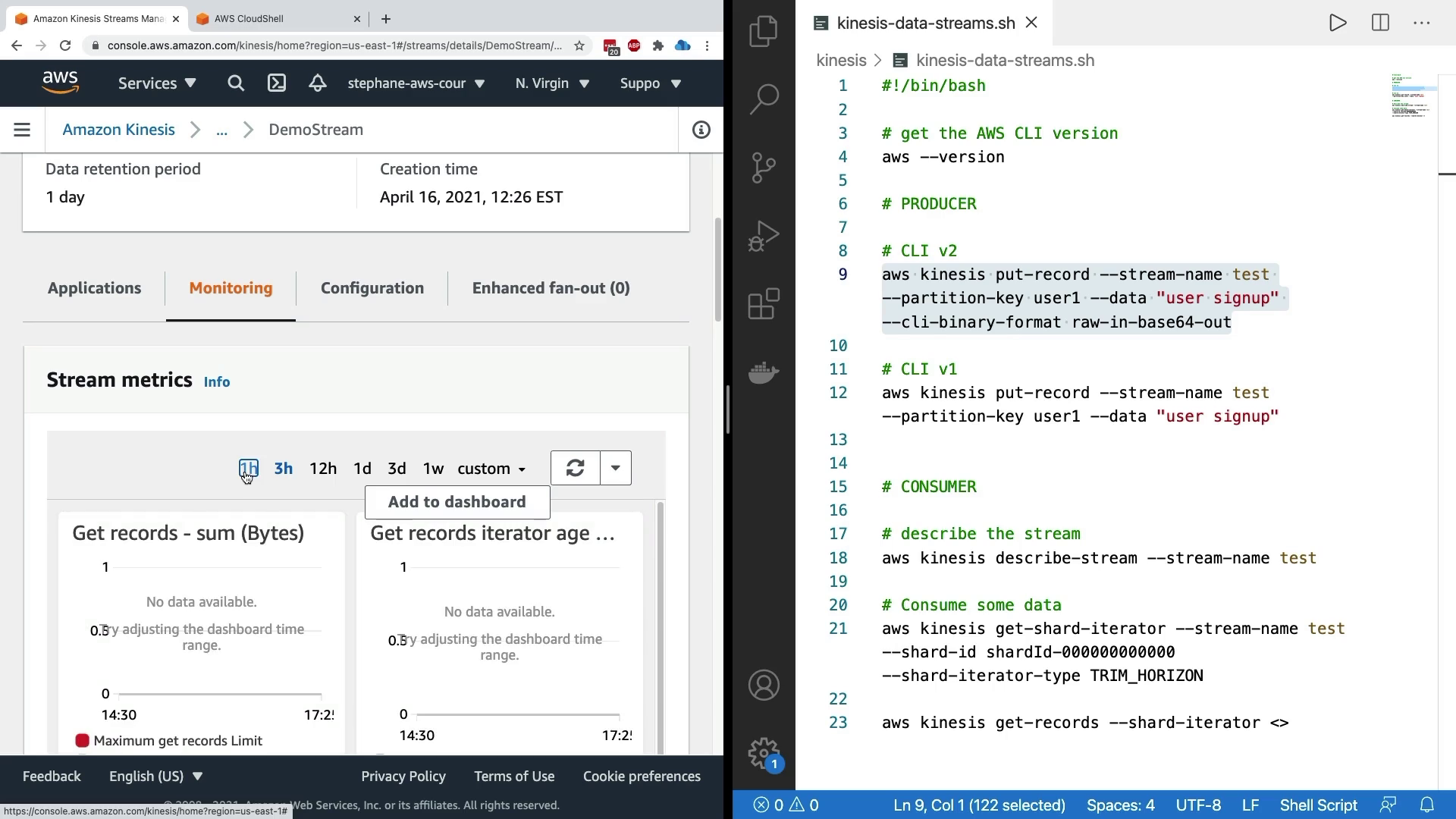1456x819 pixels.
Task: Open the Docker sidebar icon
Action: click(x=764, y=372)
